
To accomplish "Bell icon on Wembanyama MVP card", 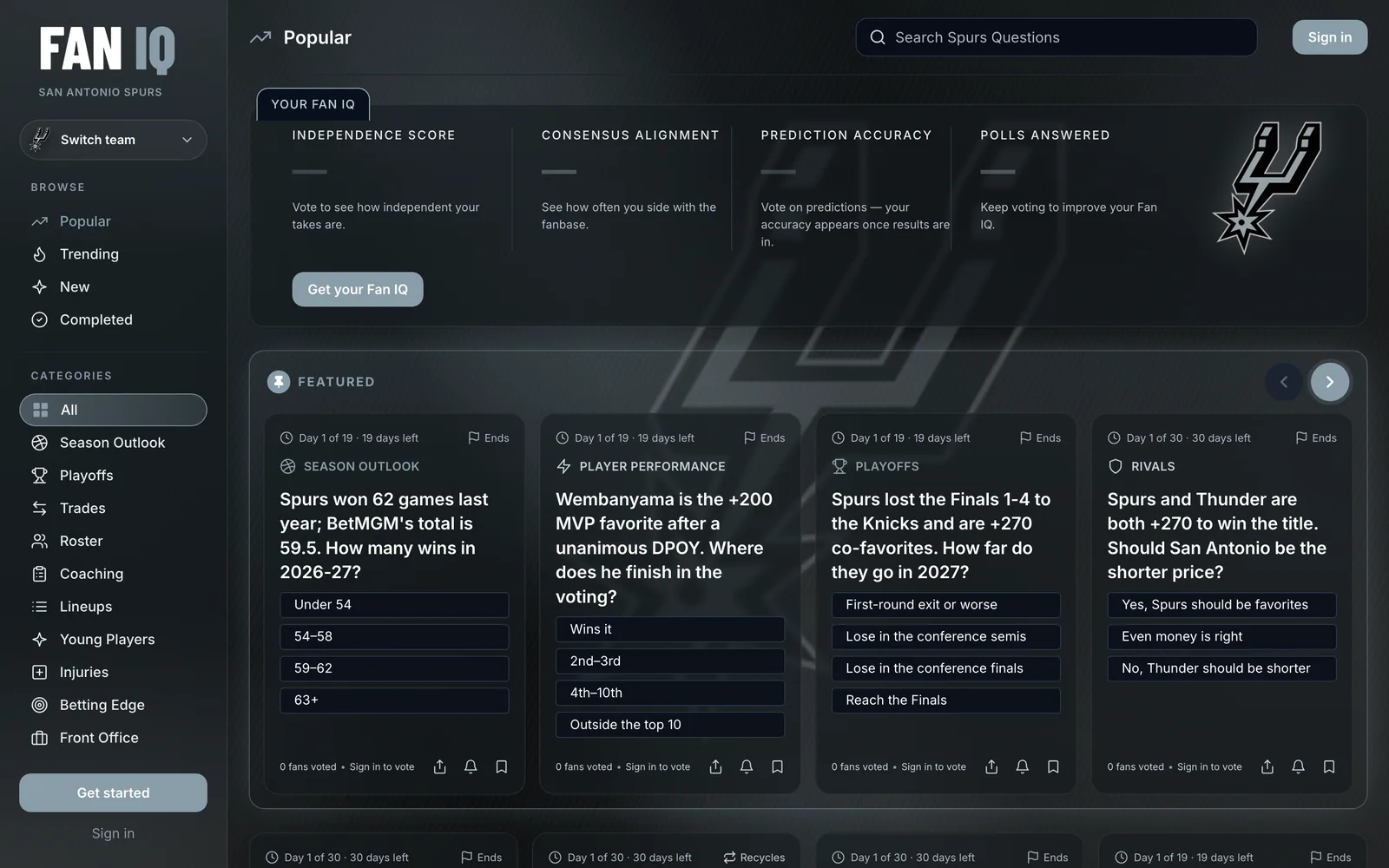I will tap(747, 766).
